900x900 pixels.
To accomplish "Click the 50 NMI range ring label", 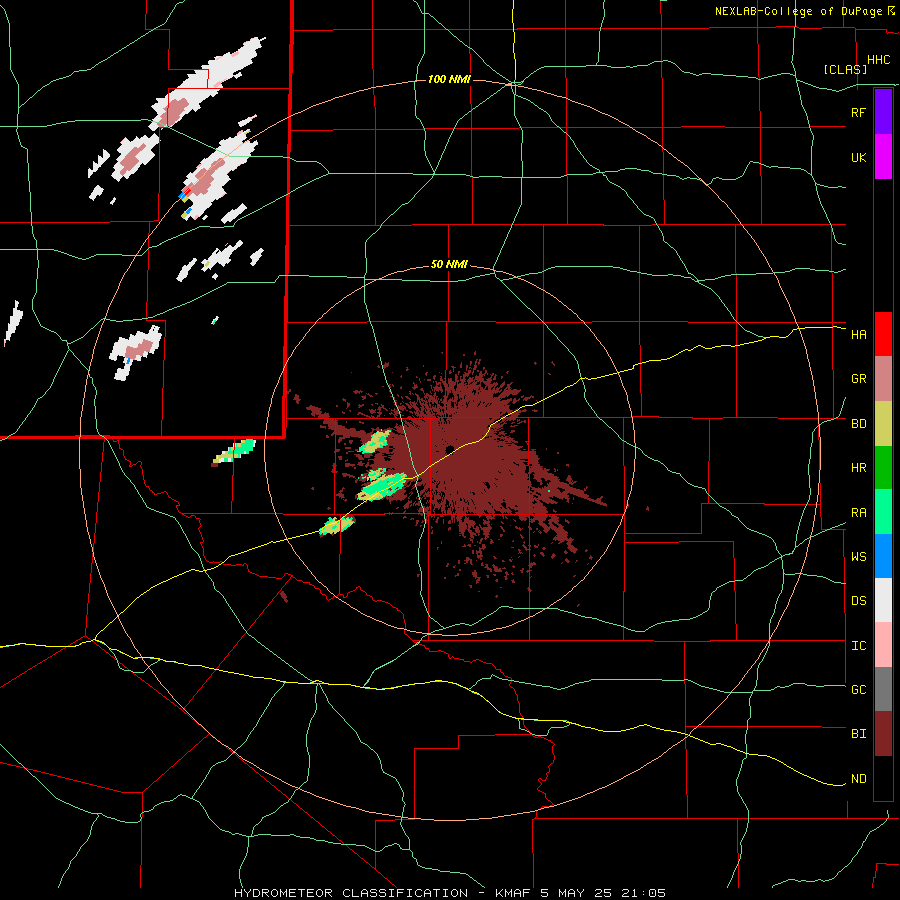I will [449, 265].
